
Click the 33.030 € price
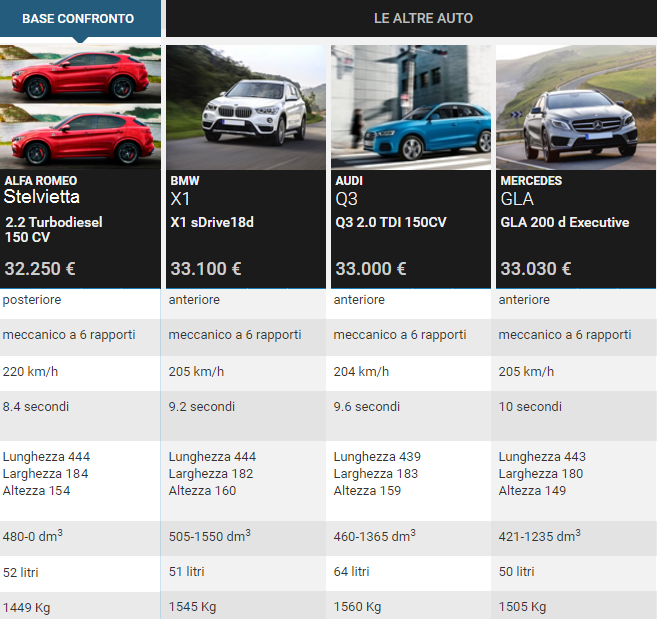pyautogui.click(x=536, y=269)
